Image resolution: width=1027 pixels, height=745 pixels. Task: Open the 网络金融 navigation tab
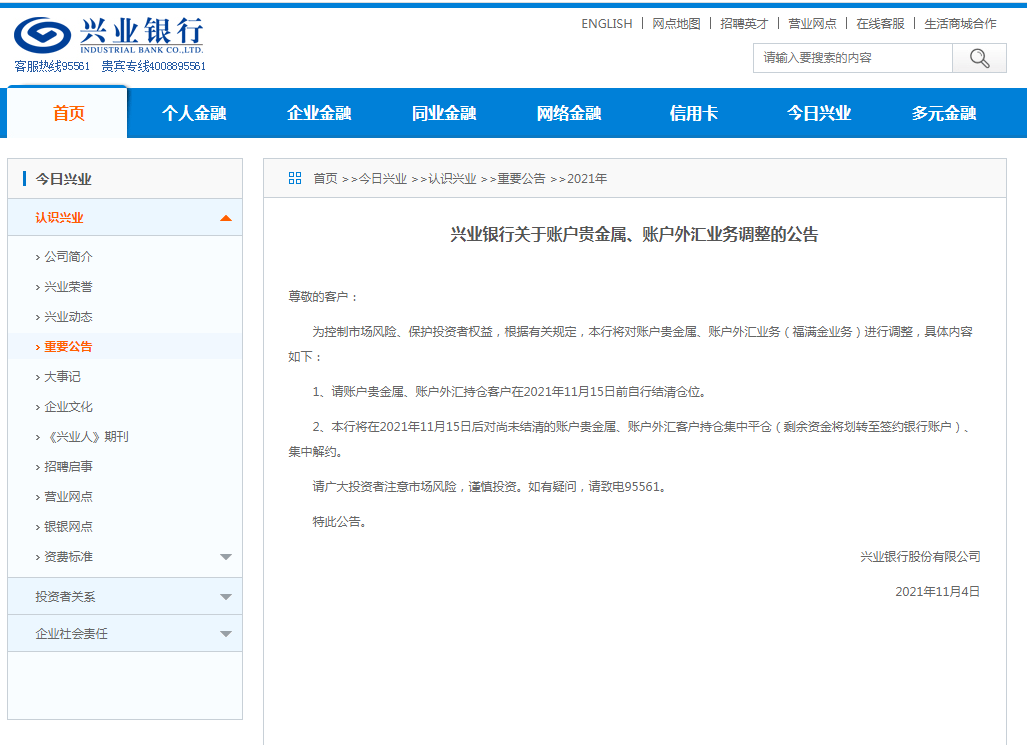tap(569, 113)
